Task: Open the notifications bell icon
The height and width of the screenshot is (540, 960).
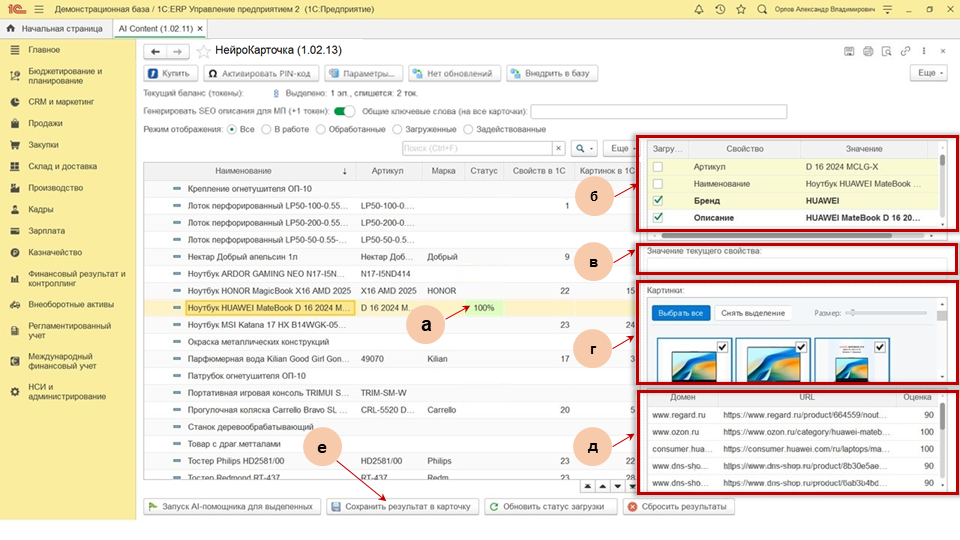Action: point(699,9)
